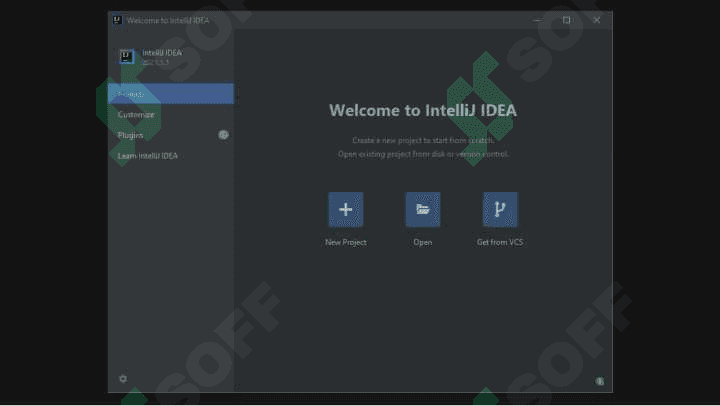Click the 'Create a new project' description text
The height and width of the screenshot is (406, 720).
tap(423, 140)
